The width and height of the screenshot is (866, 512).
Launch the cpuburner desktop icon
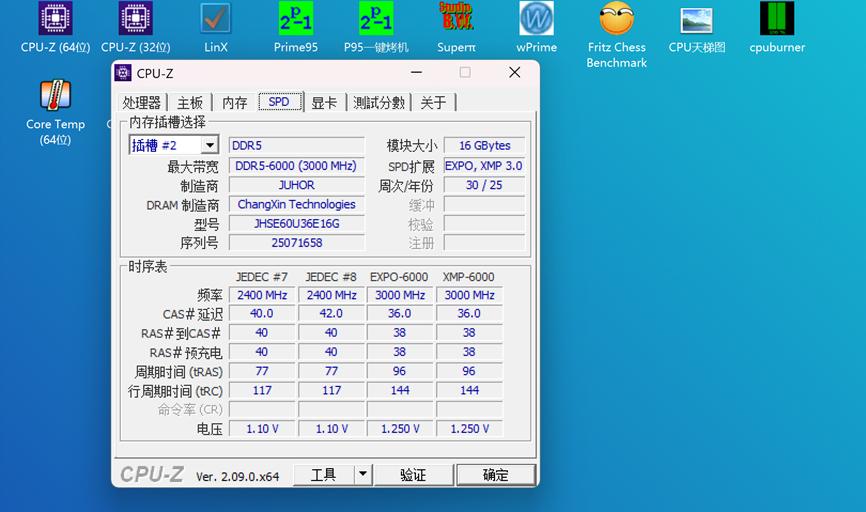[x=777, y=28]
